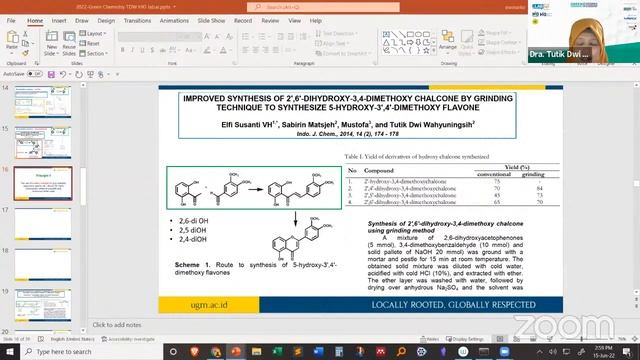
Task: Open the Paste options dropdown arrow
Action: 12,53
